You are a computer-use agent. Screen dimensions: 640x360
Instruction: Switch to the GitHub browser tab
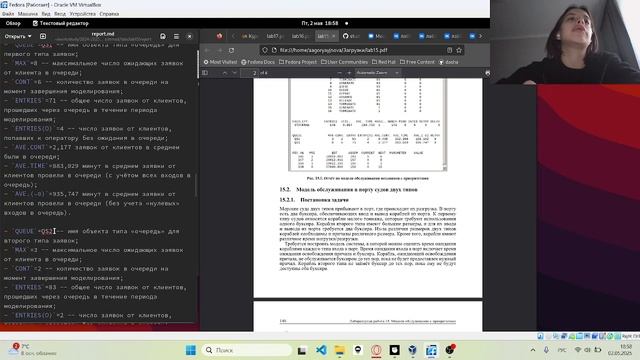351,36
